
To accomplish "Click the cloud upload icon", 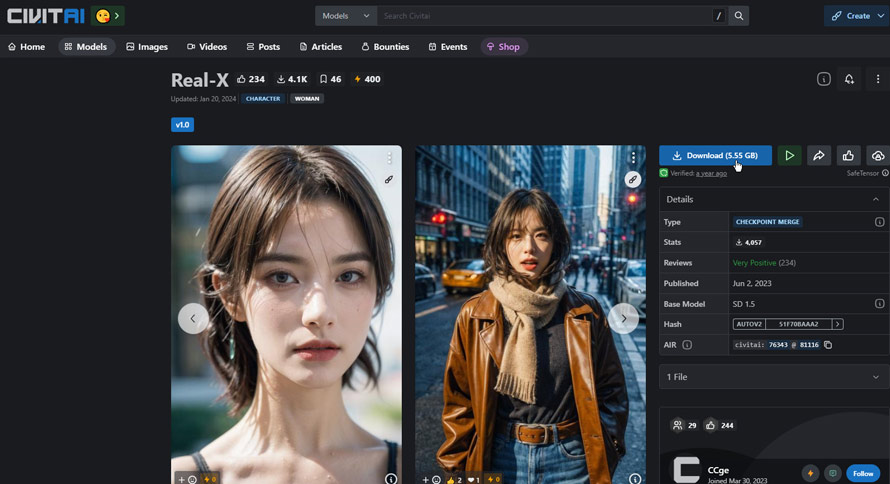I will [877, 156].
